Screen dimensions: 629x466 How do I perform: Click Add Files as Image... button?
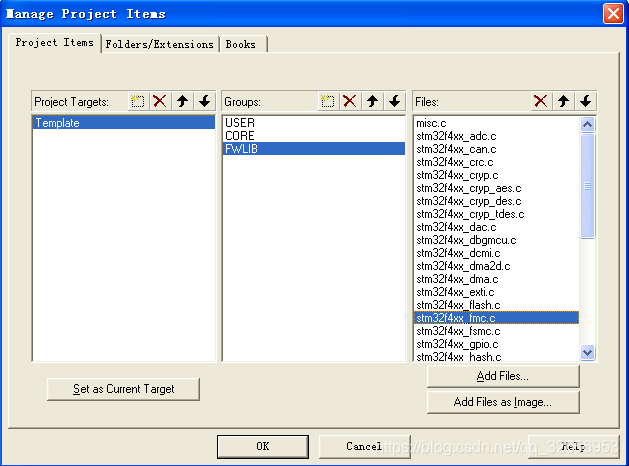tap(503, 402)
